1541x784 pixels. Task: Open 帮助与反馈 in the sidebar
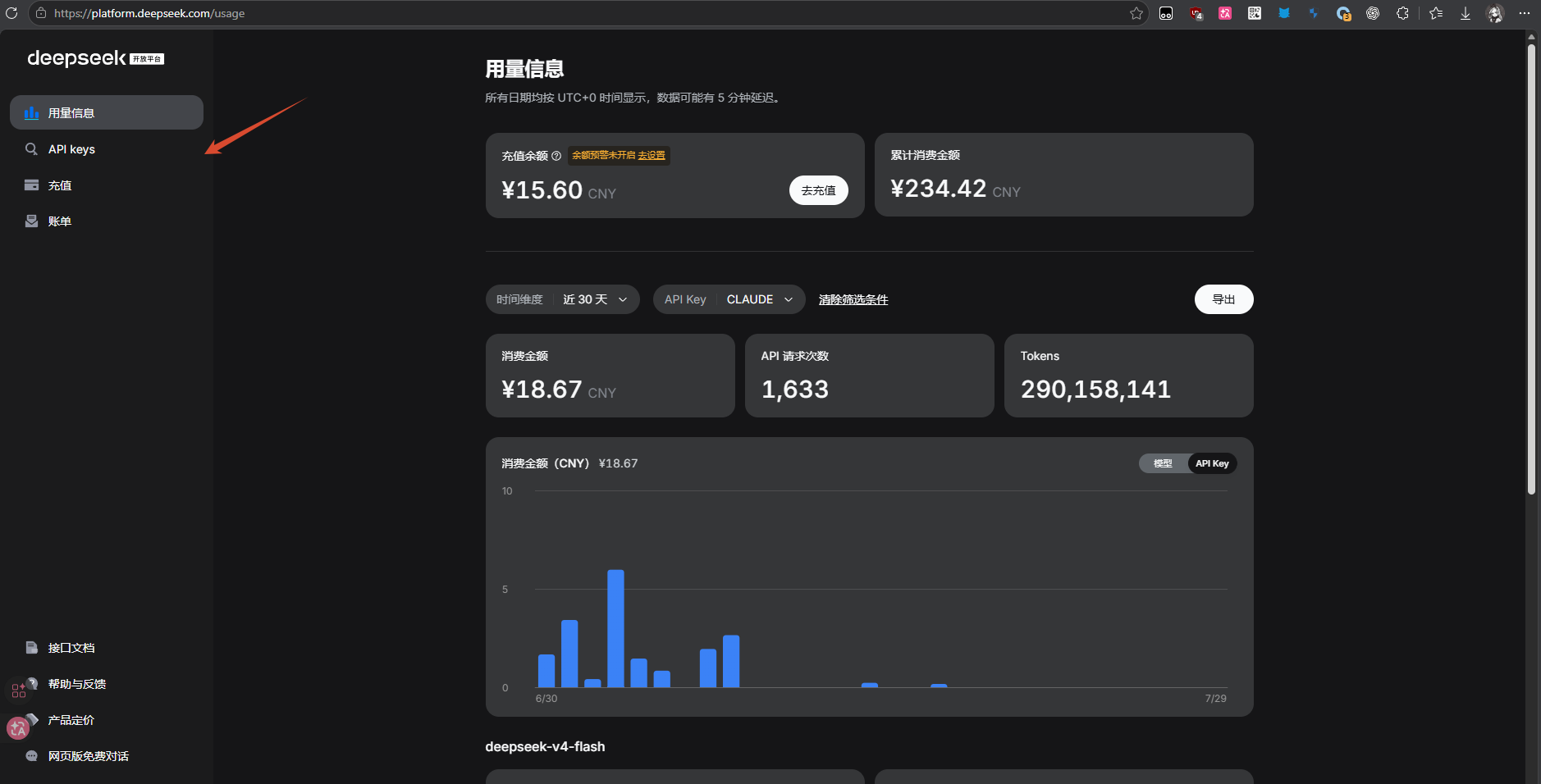pos(107,684)
